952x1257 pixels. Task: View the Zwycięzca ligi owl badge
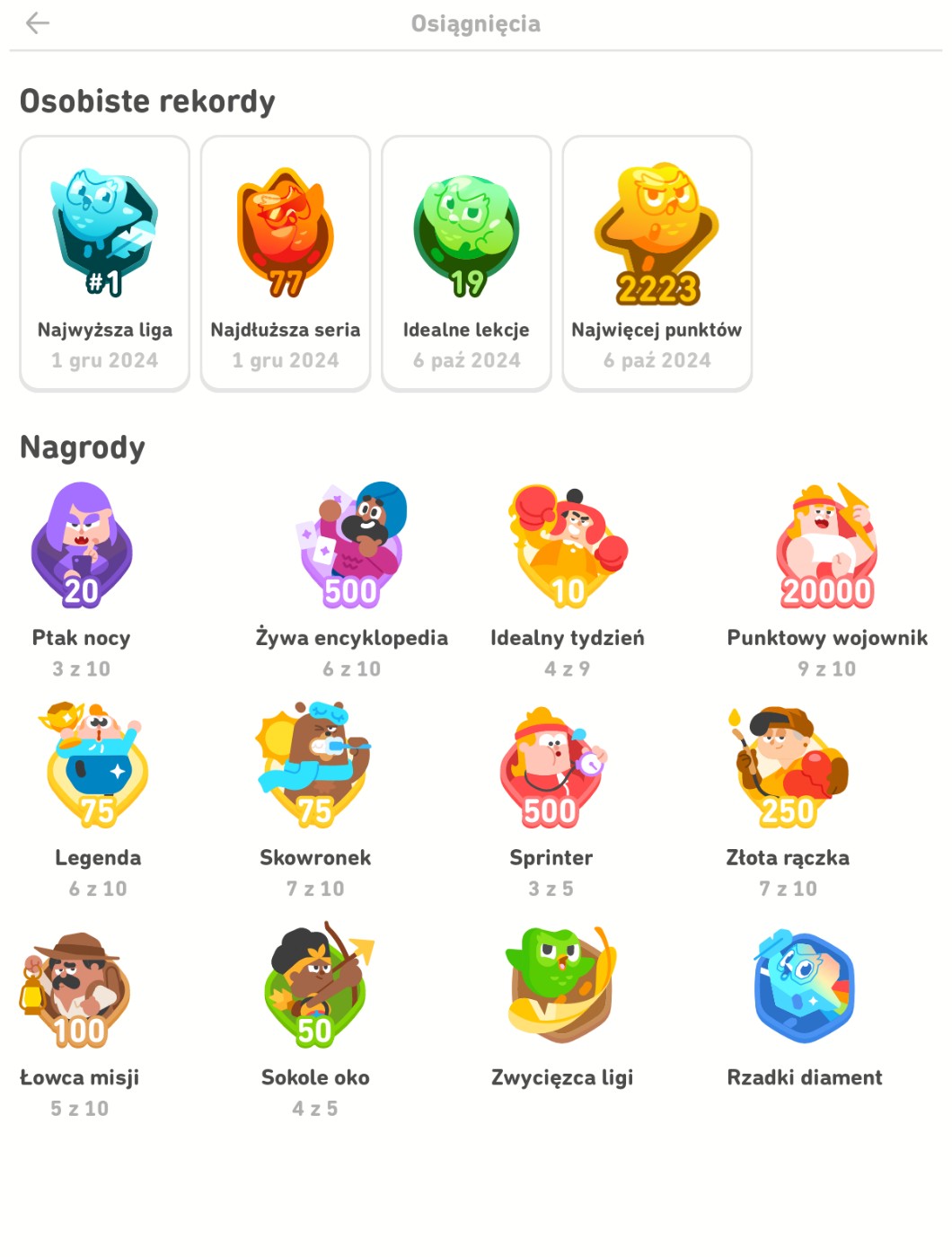(x=562, y=986)
